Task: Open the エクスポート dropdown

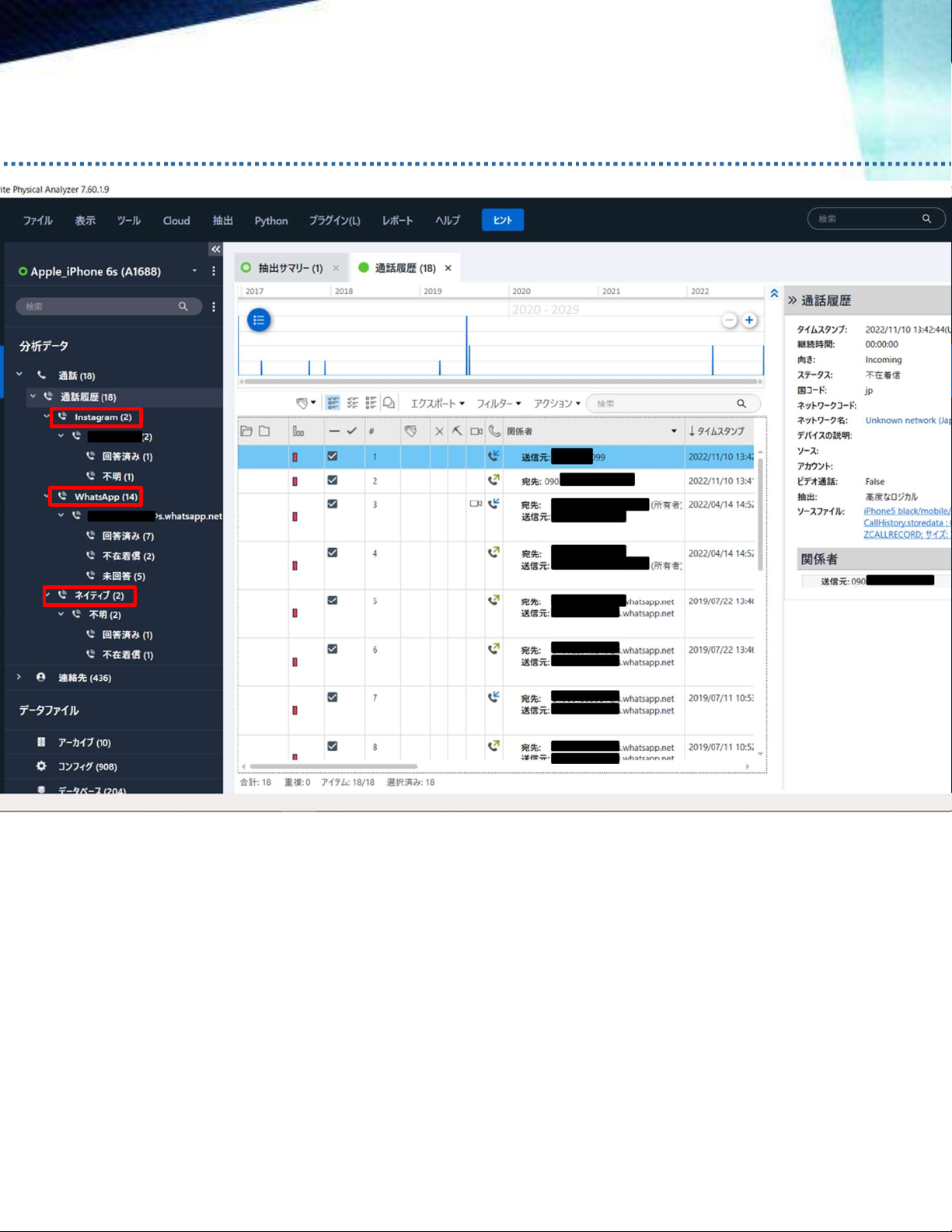Action: point(437,403)
